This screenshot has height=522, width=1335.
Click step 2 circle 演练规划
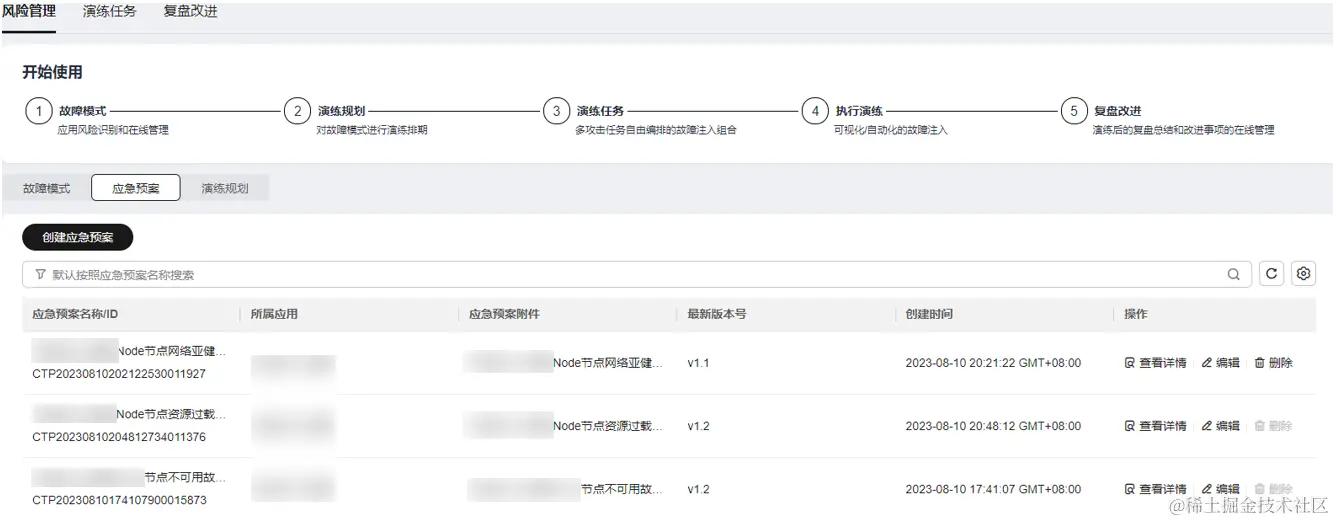[297, 111]
